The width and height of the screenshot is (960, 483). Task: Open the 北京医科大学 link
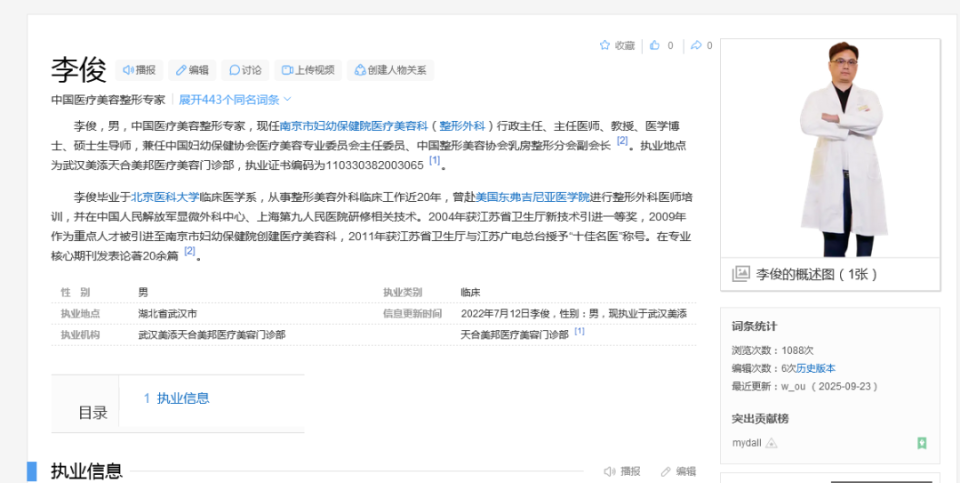(x=165, y=197)
